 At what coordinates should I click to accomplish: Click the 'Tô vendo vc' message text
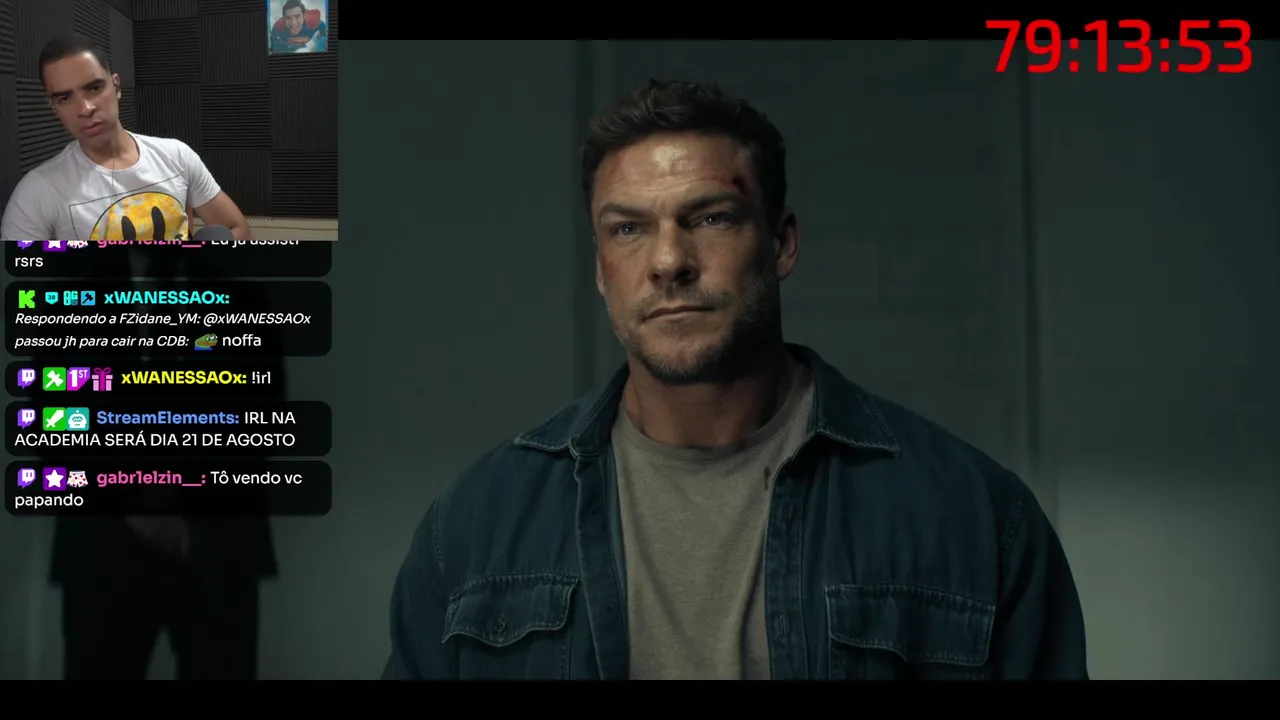(x=256, y=478)
